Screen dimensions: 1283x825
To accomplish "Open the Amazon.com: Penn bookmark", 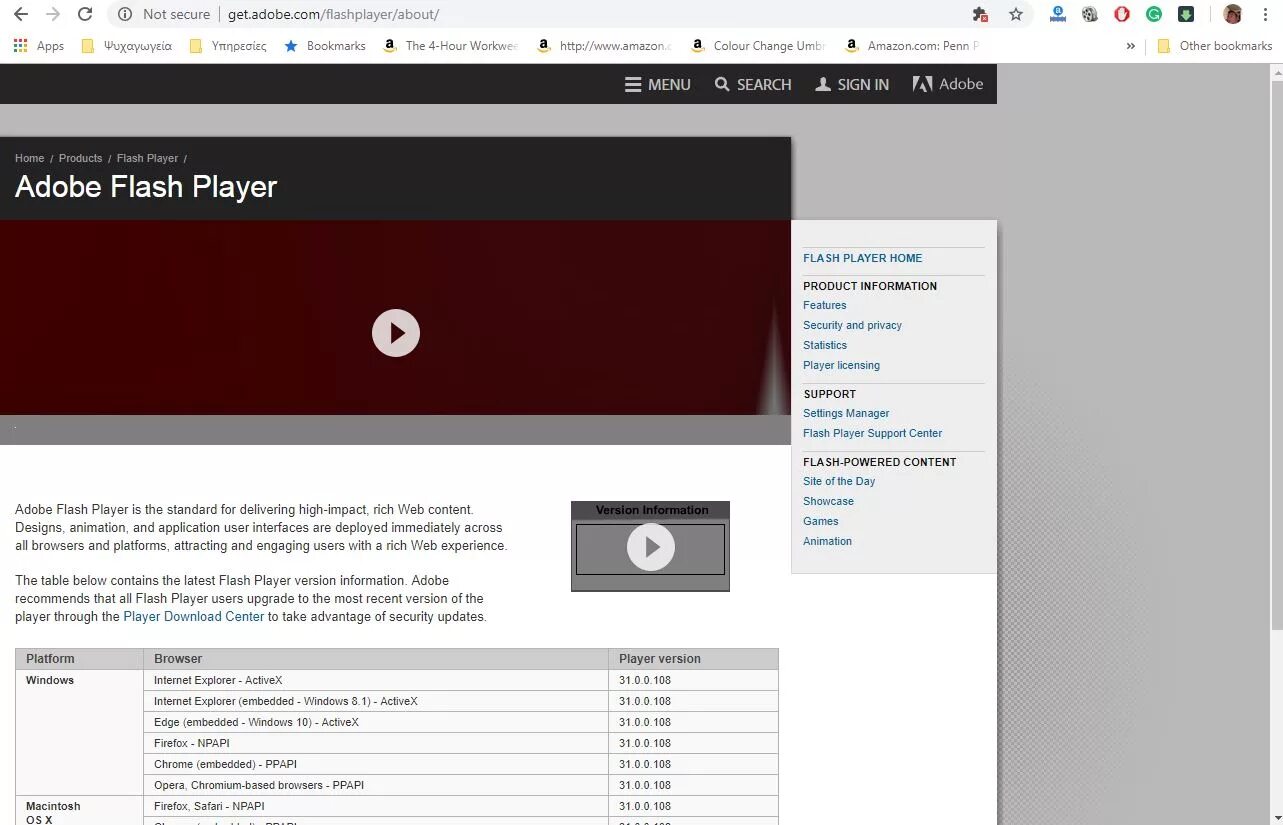I will pyautogui.click(x=913, y=46).
